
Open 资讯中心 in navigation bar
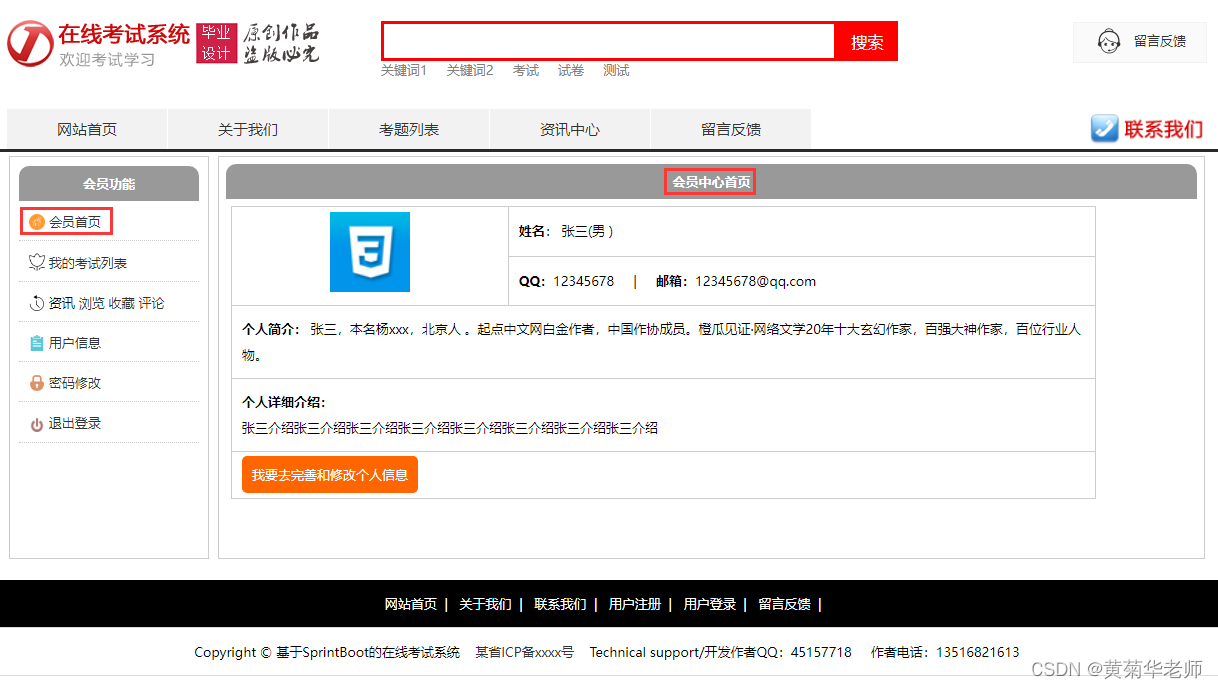(570, 129)
